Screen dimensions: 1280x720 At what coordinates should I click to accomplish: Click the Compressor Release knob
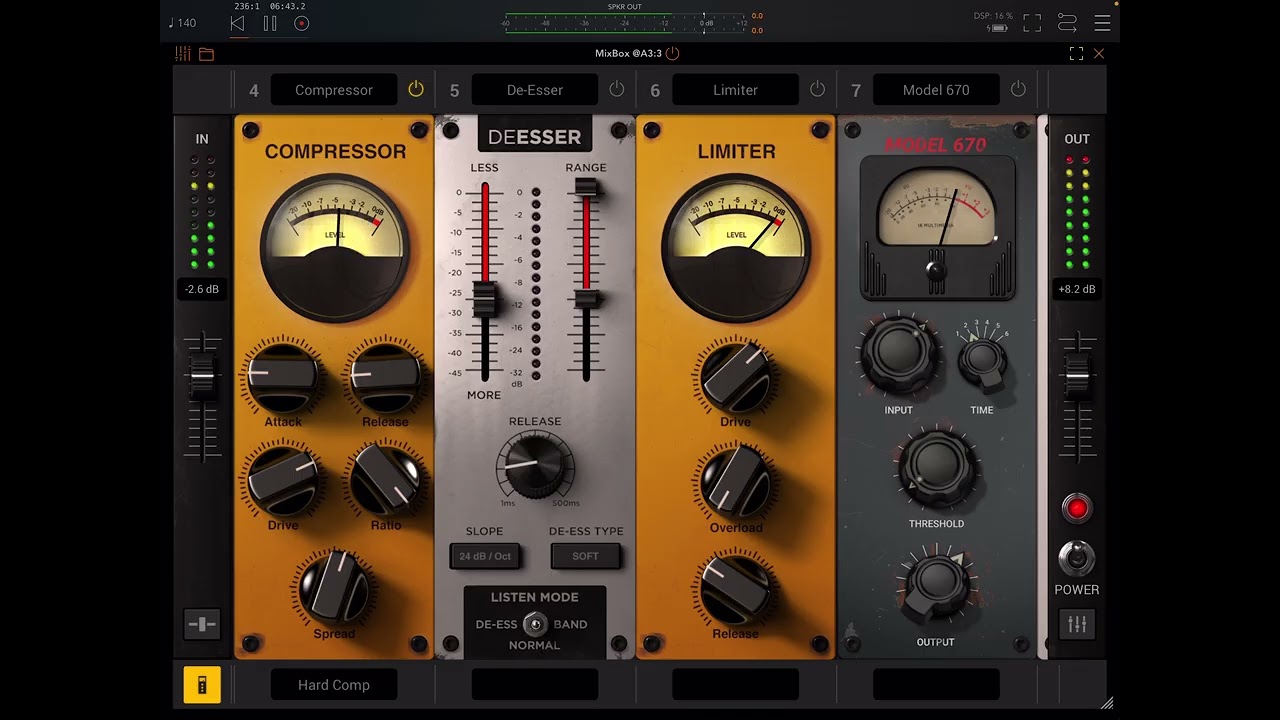(x=385, y=376)
